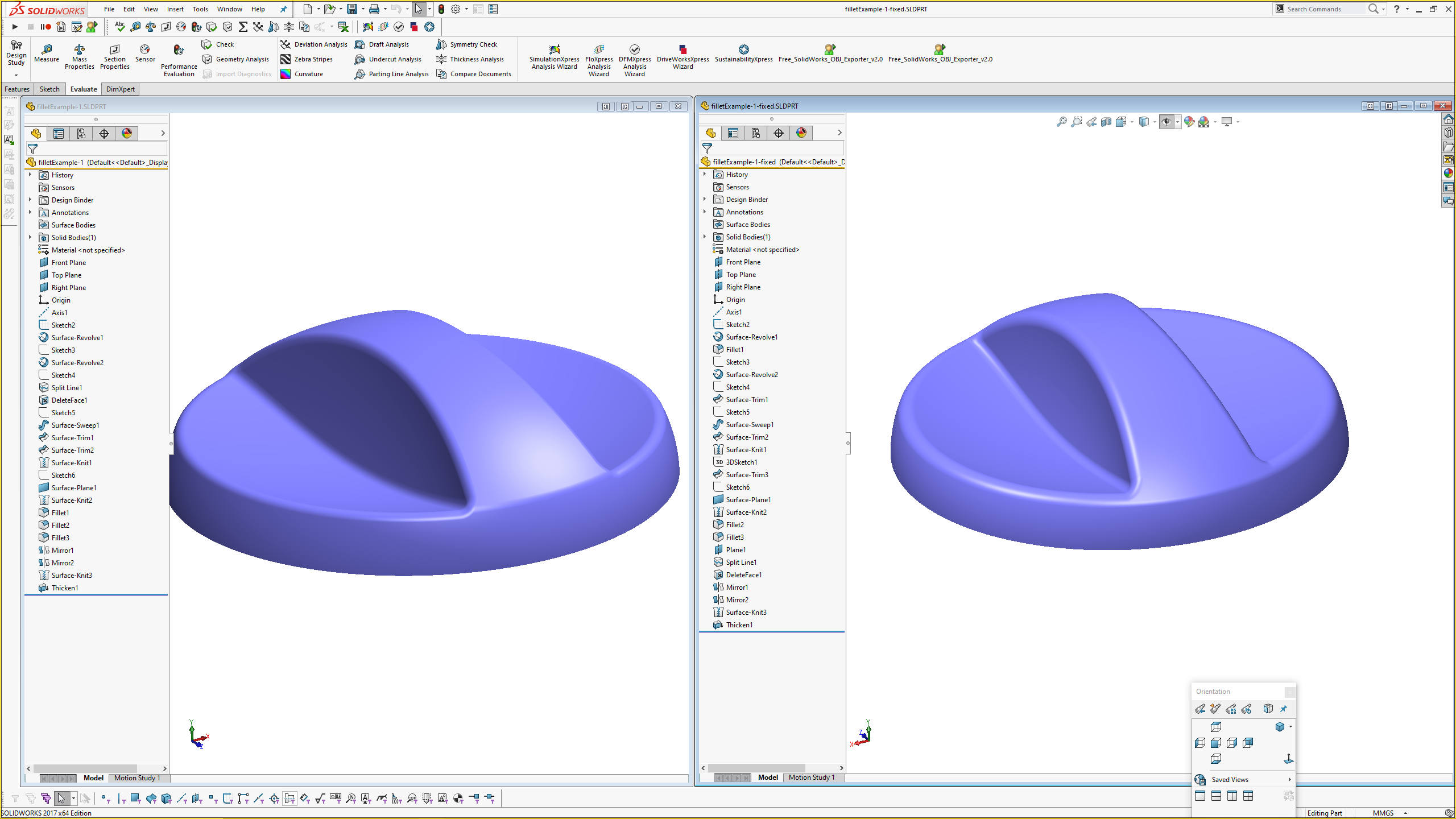
Task: Toggle visibility of Fillet1 in left tree
Action: tap(60, 512)
